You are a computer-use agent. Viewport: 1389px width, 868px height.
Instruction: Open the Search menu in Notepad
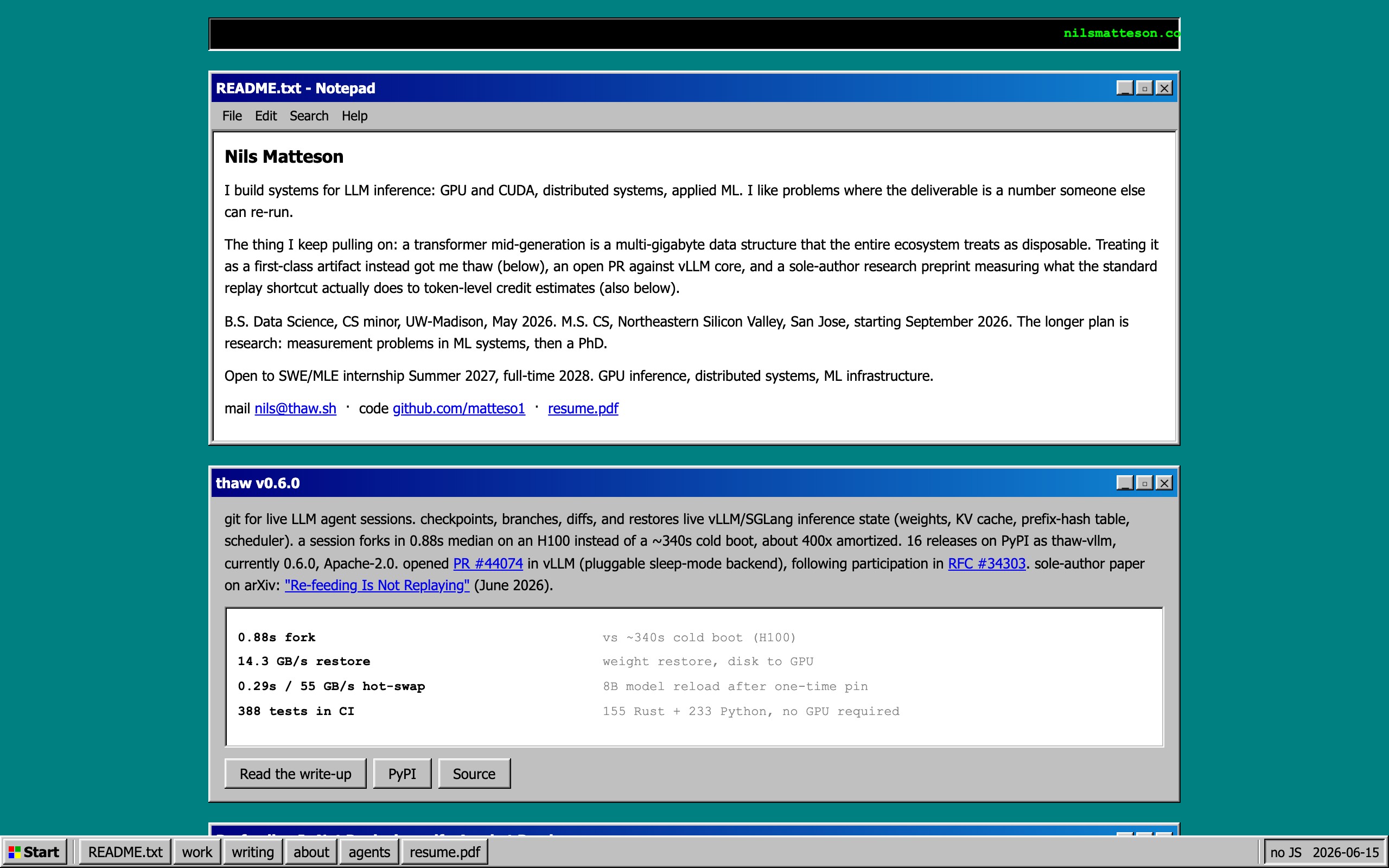309,116
